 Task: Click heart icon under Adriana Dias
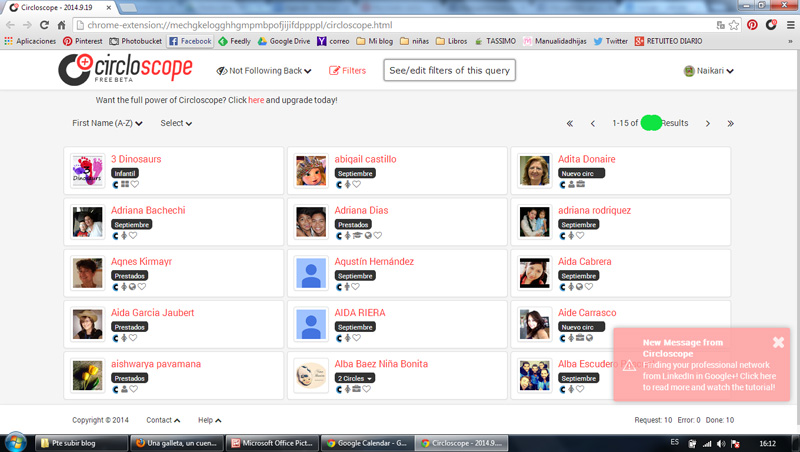[x=378, y=236]
